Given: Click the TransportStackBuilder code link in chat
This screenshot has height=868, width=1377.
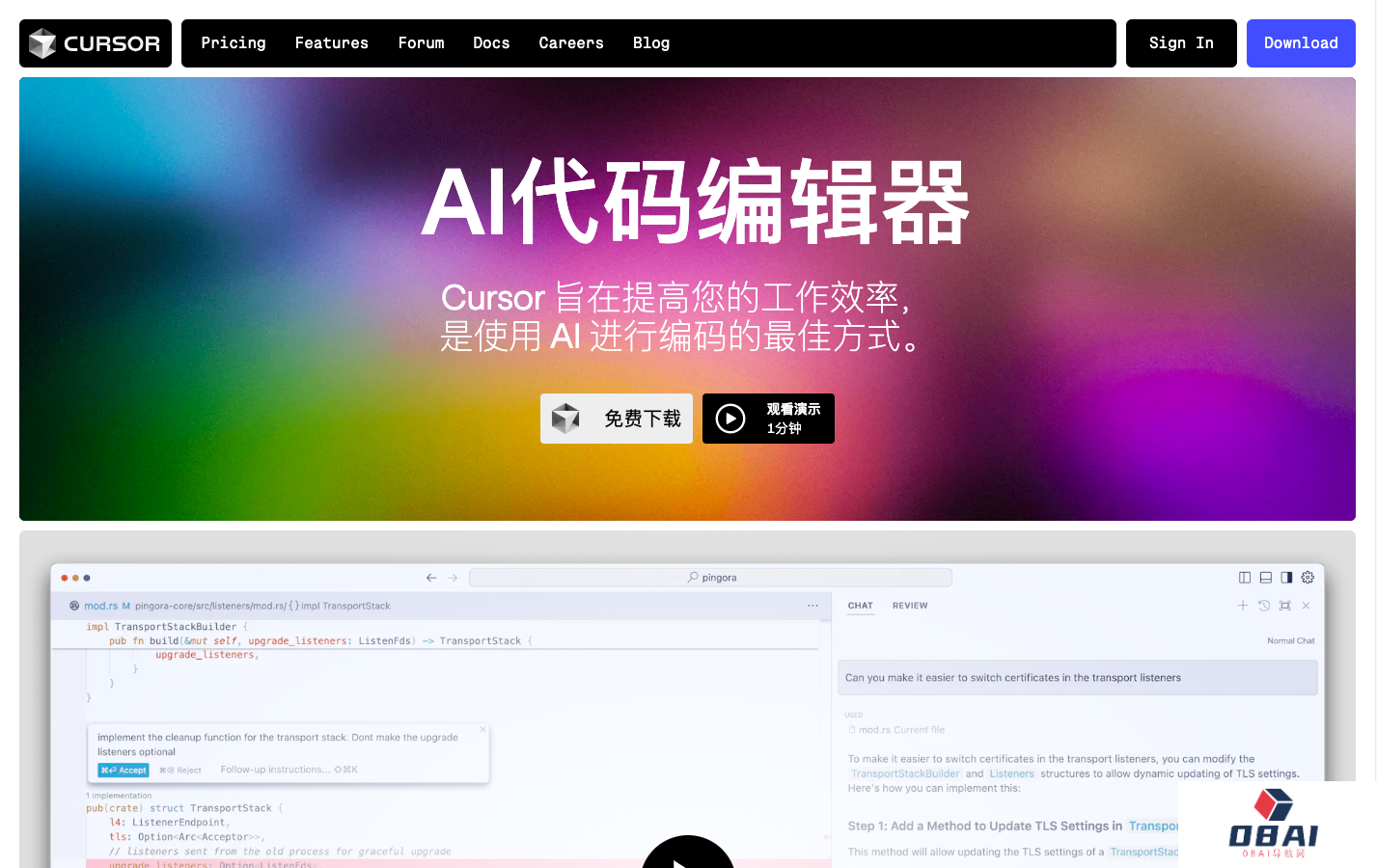Looking at the screenshot, I should 905,773.
